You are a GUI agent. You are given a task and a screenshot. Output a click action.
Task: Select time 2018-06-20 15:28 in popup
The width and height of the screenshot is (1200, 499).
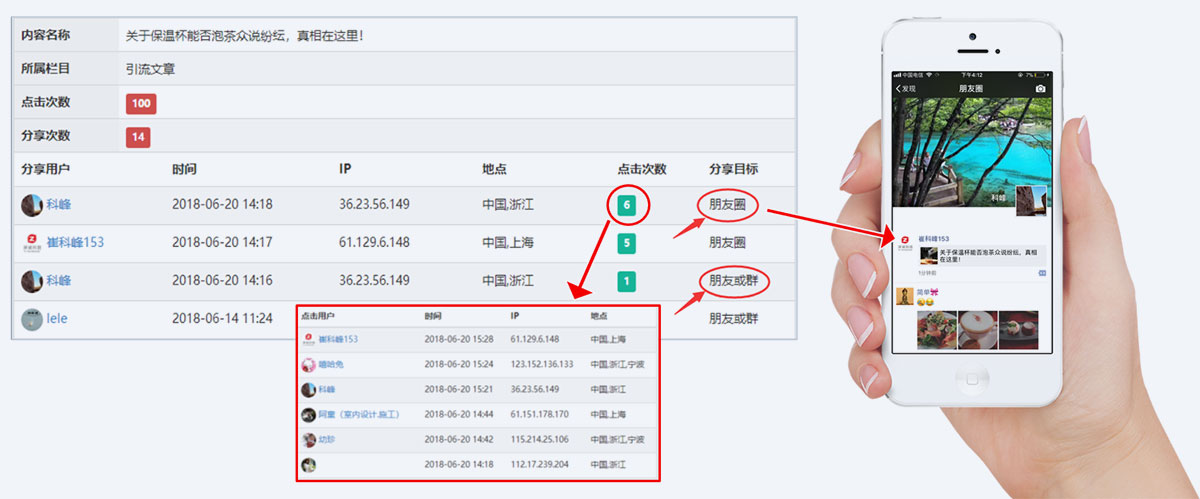click(x=457, y=339)
